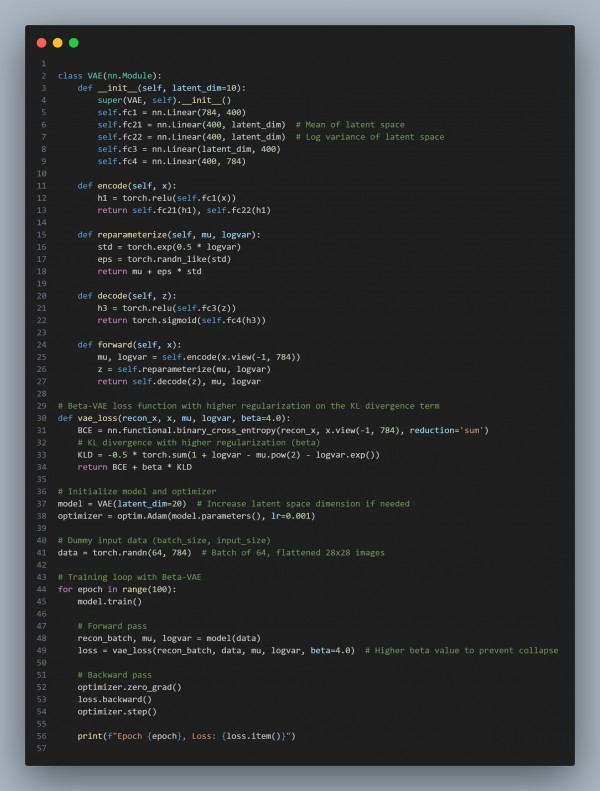Click 'def reparameterize' definition line
Viewport: 600px width, 791px height.
click(x=169, y=235)
